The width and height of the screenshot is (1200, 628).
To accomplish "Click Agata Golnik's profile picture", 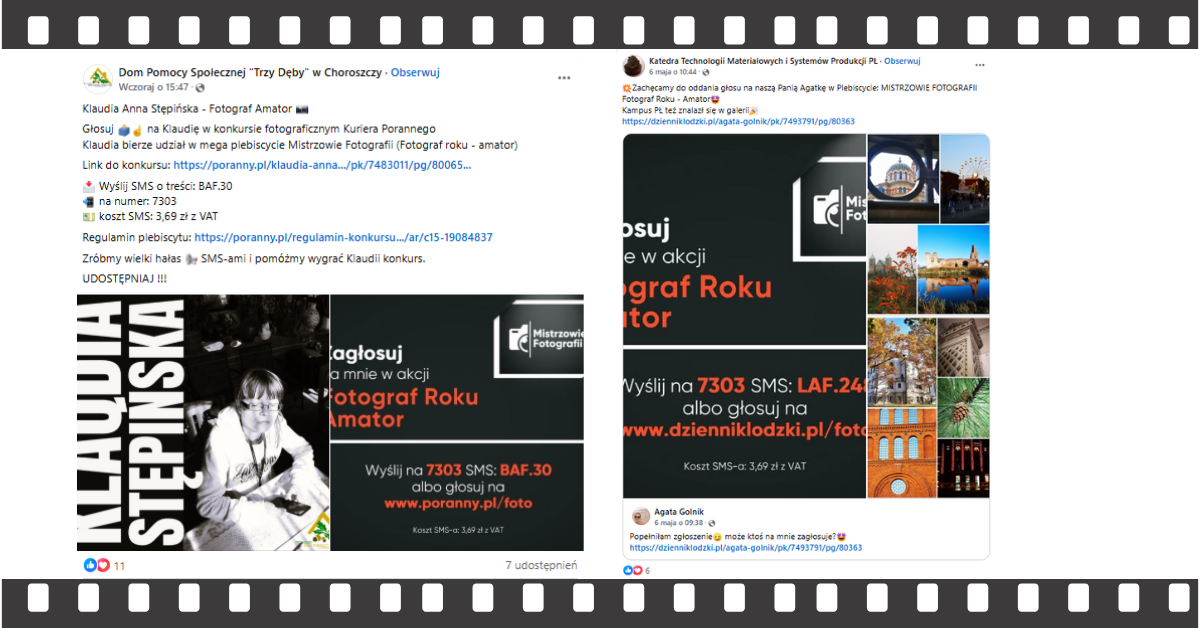I will point(640,516).
